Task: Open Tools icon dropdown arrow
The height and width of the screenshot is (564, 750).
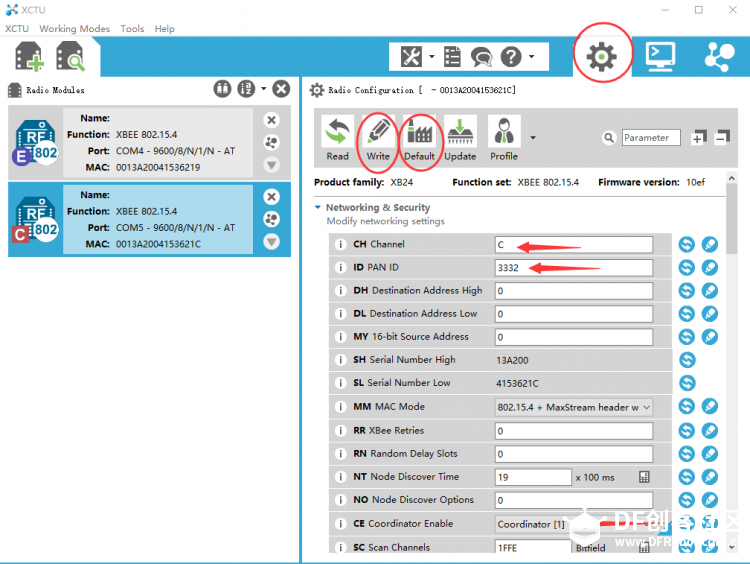Action: (x=431, y=56)
